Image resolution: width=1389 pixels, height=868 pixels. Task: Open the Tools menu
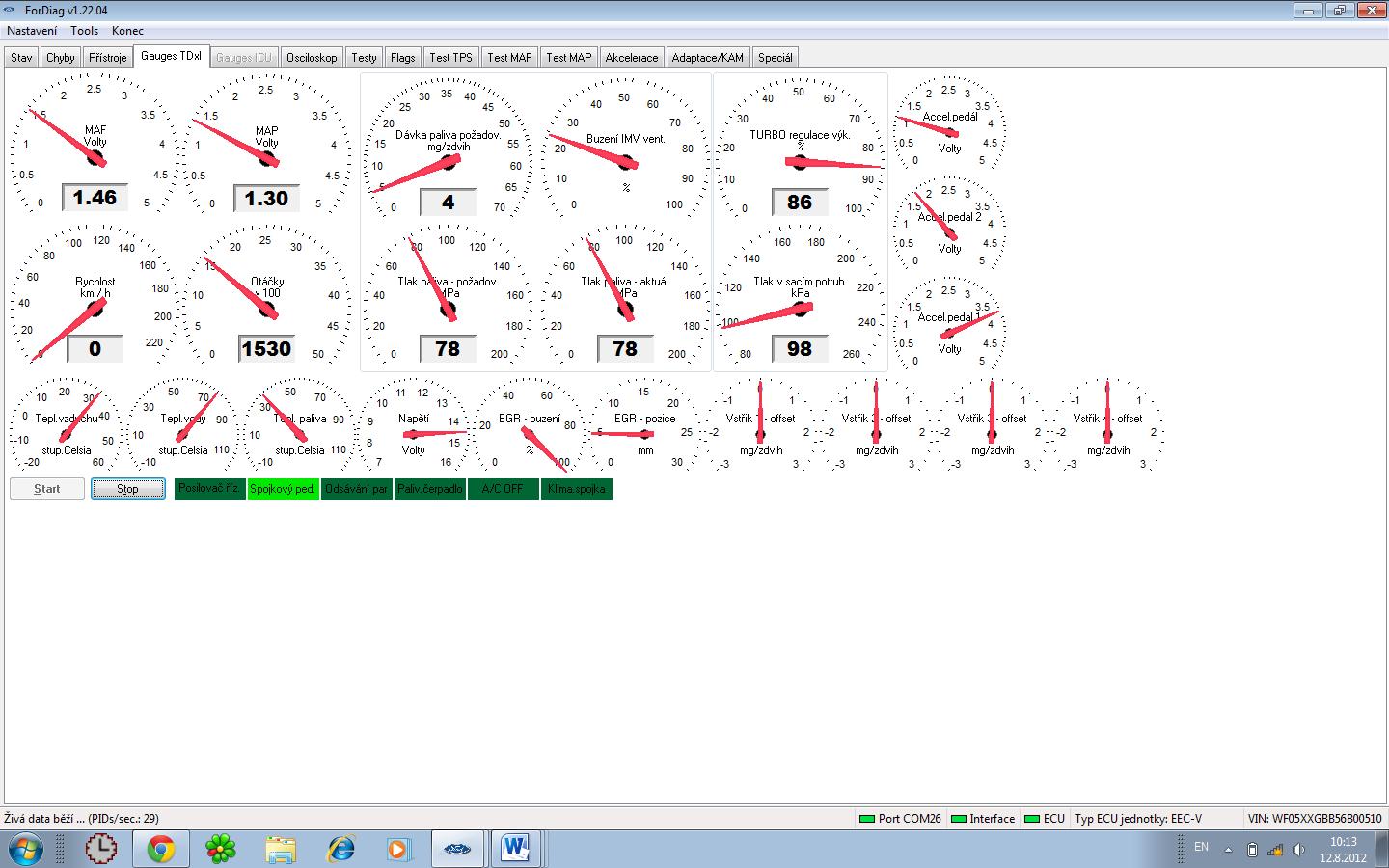(x=84, y=31)
